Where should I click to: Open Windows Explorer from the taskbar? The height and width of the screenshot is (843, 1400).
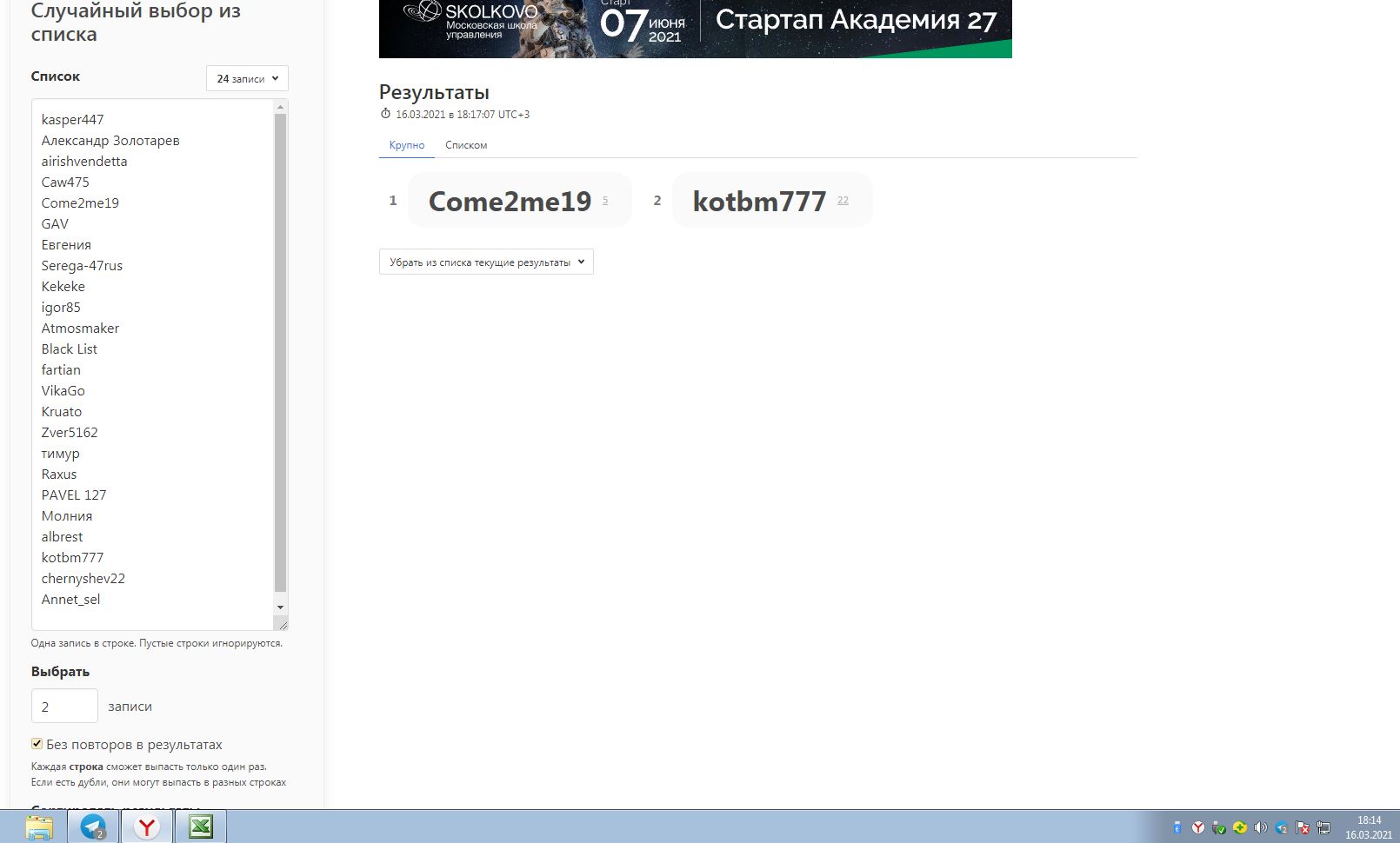39,827
